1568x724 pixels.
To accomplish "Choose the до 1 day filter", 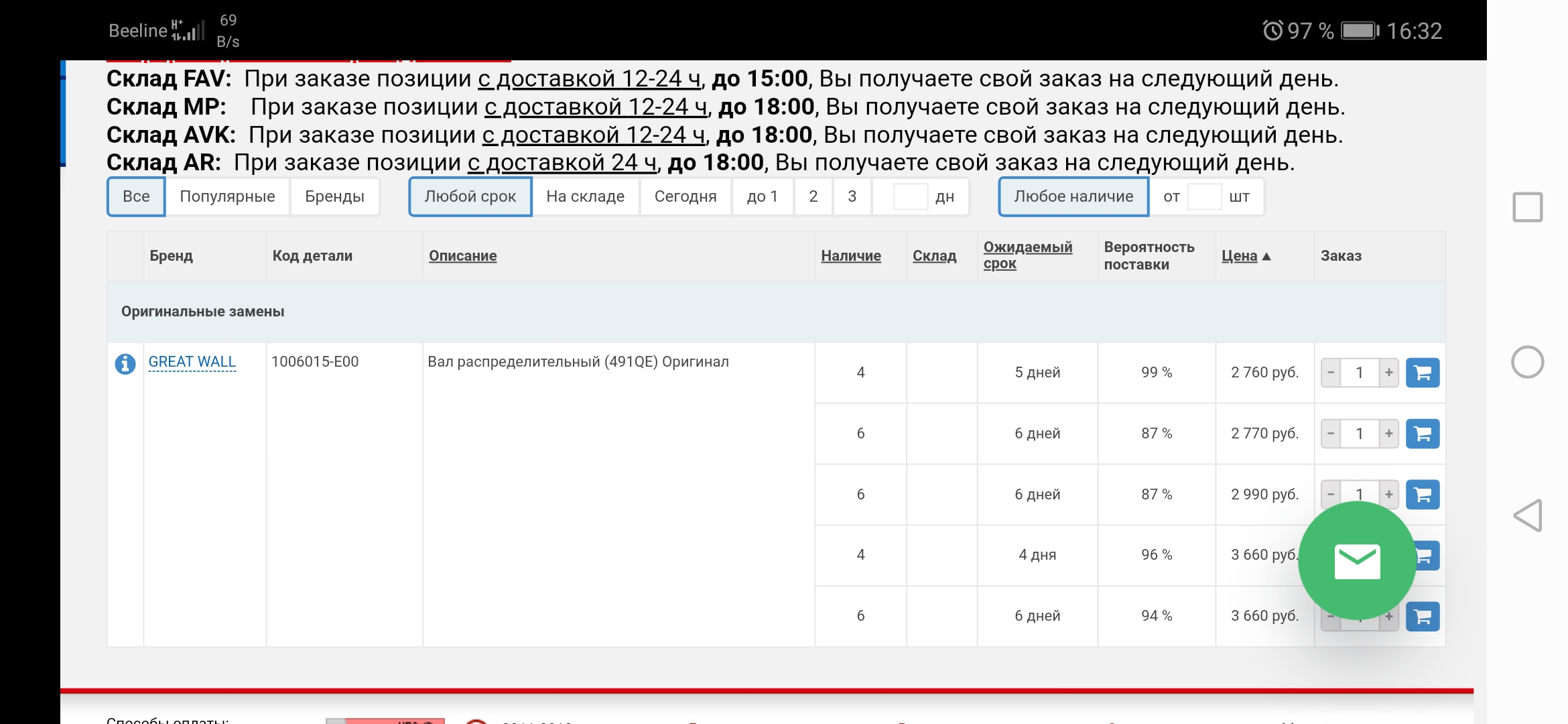I will (763, 196).
